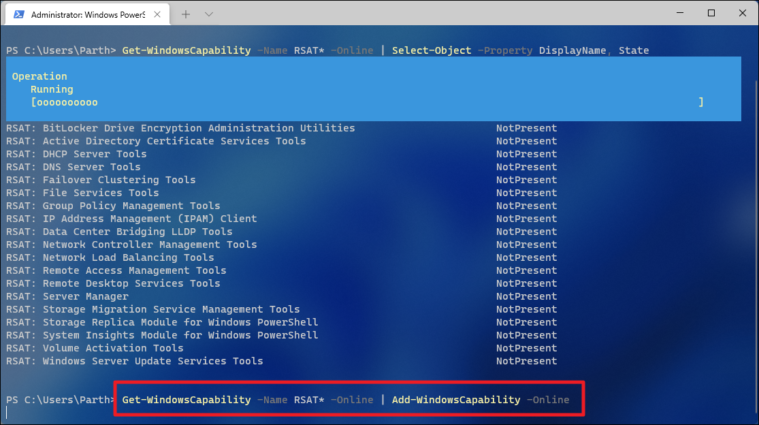Viewport: 759px width, 425px height.
Task: Click Group Policy Management Tools row
Action: coord(282,206)
